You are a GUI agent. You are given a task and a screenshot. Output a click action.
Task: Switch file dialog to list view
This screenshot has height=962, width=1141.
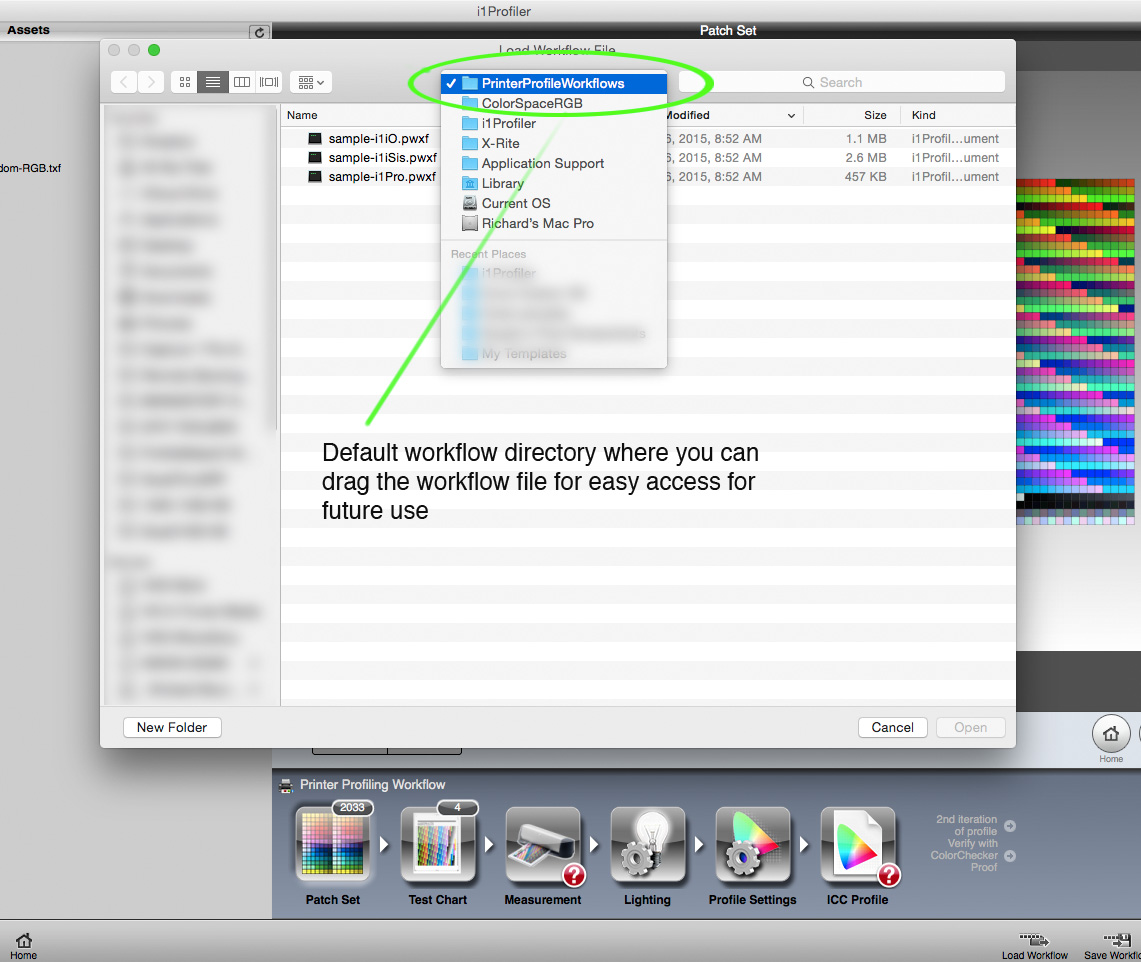(212, 82)
